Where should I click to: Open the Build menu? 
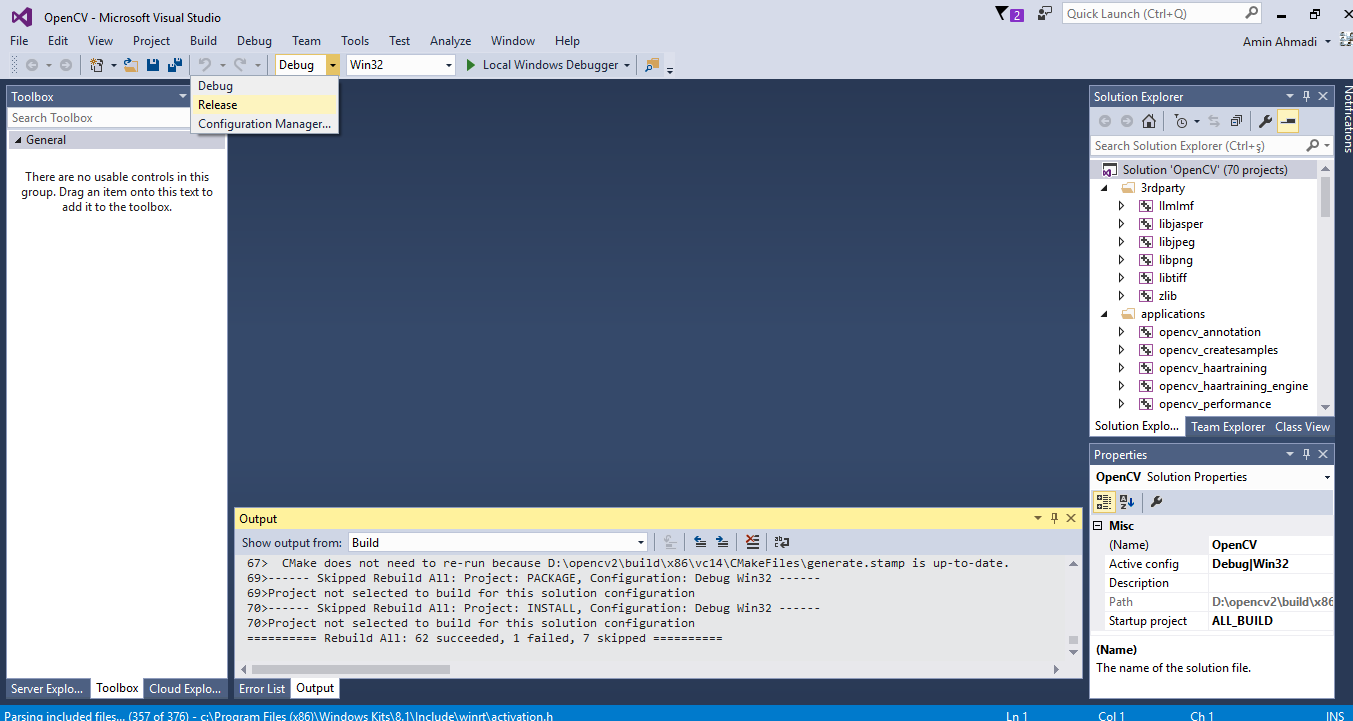[x=203, y=41]
